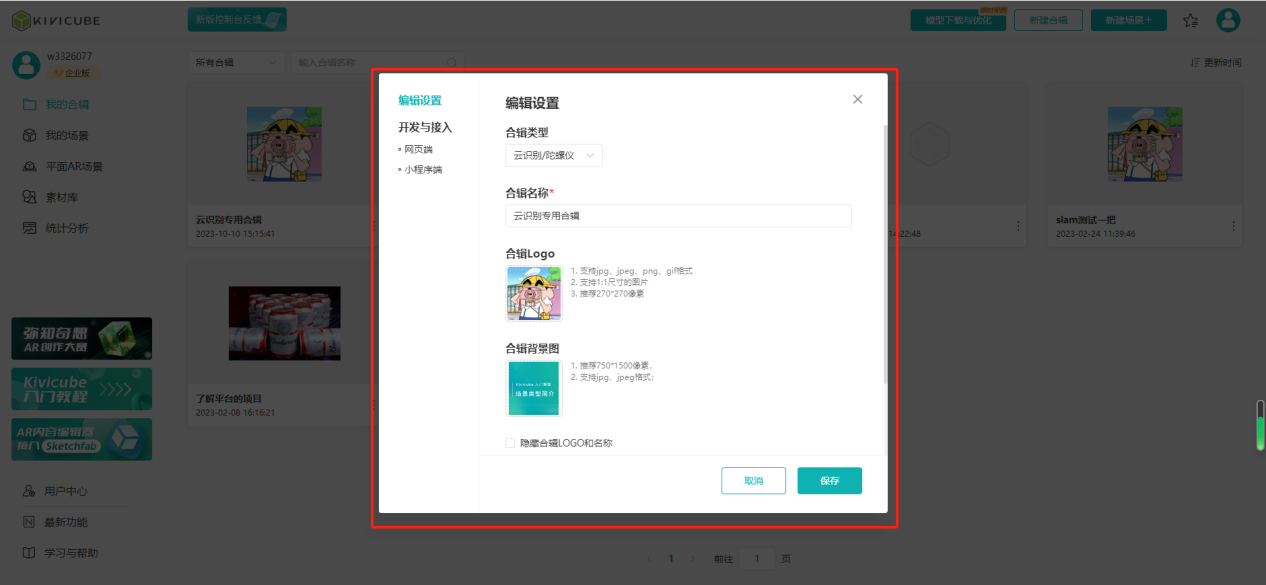Select the 小程序端 item in dialog sidebar
This screenshot has height=585, width=1266.
[x=422, y=170]
